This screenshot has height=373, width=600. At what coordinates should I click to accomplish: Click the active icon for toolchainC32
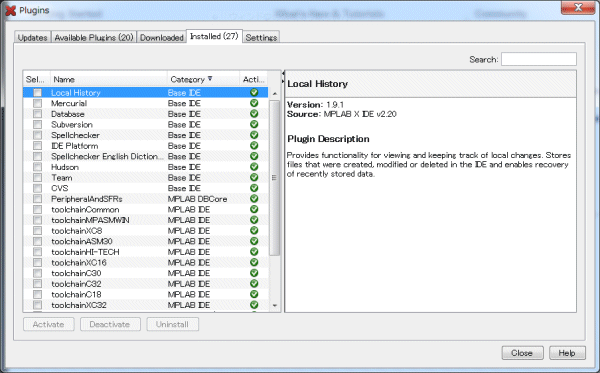(254, 283)
